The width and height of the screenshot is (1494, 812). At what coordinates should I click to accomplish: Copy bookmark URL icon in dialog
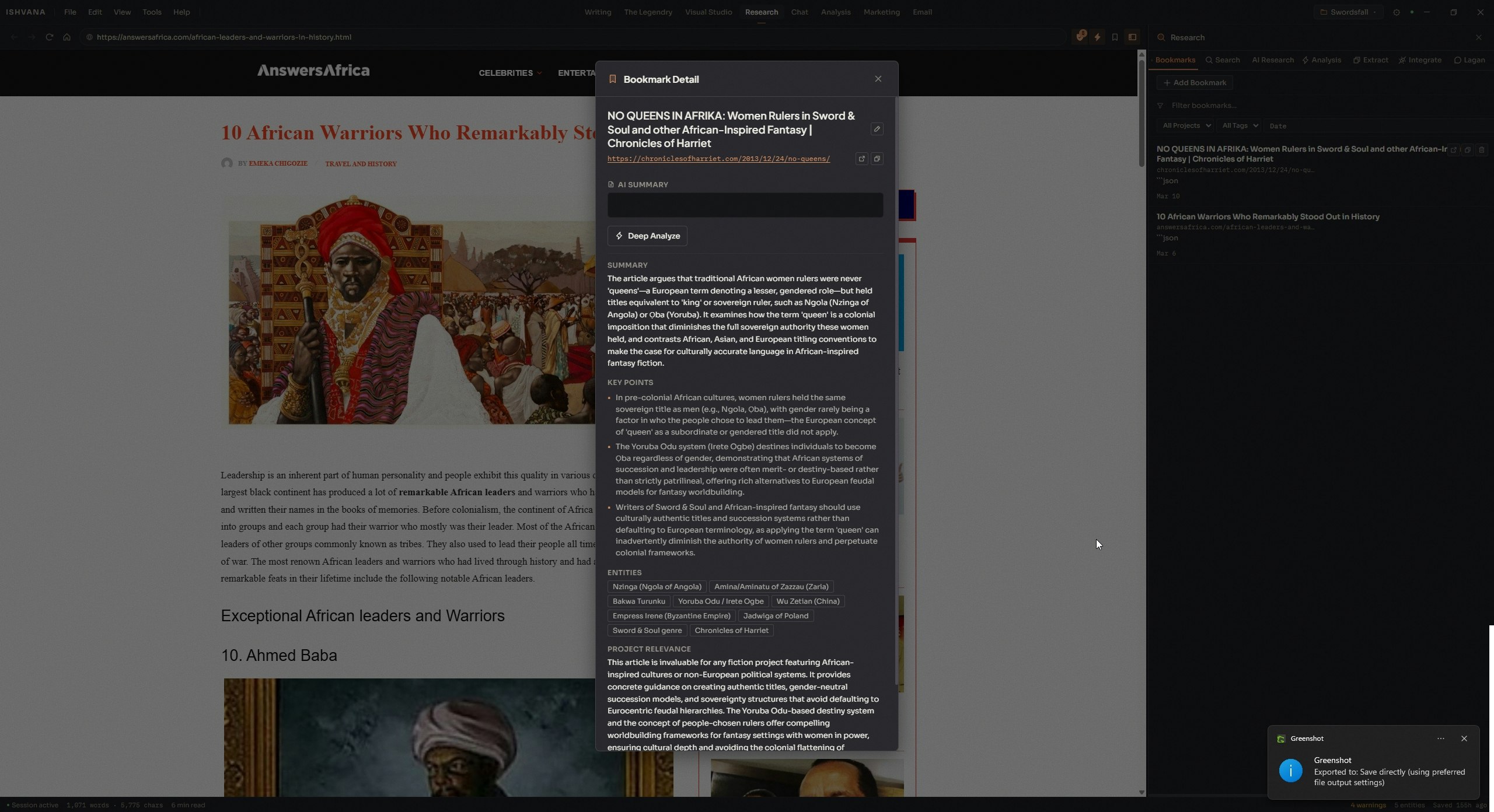click(x=877, y=159)
